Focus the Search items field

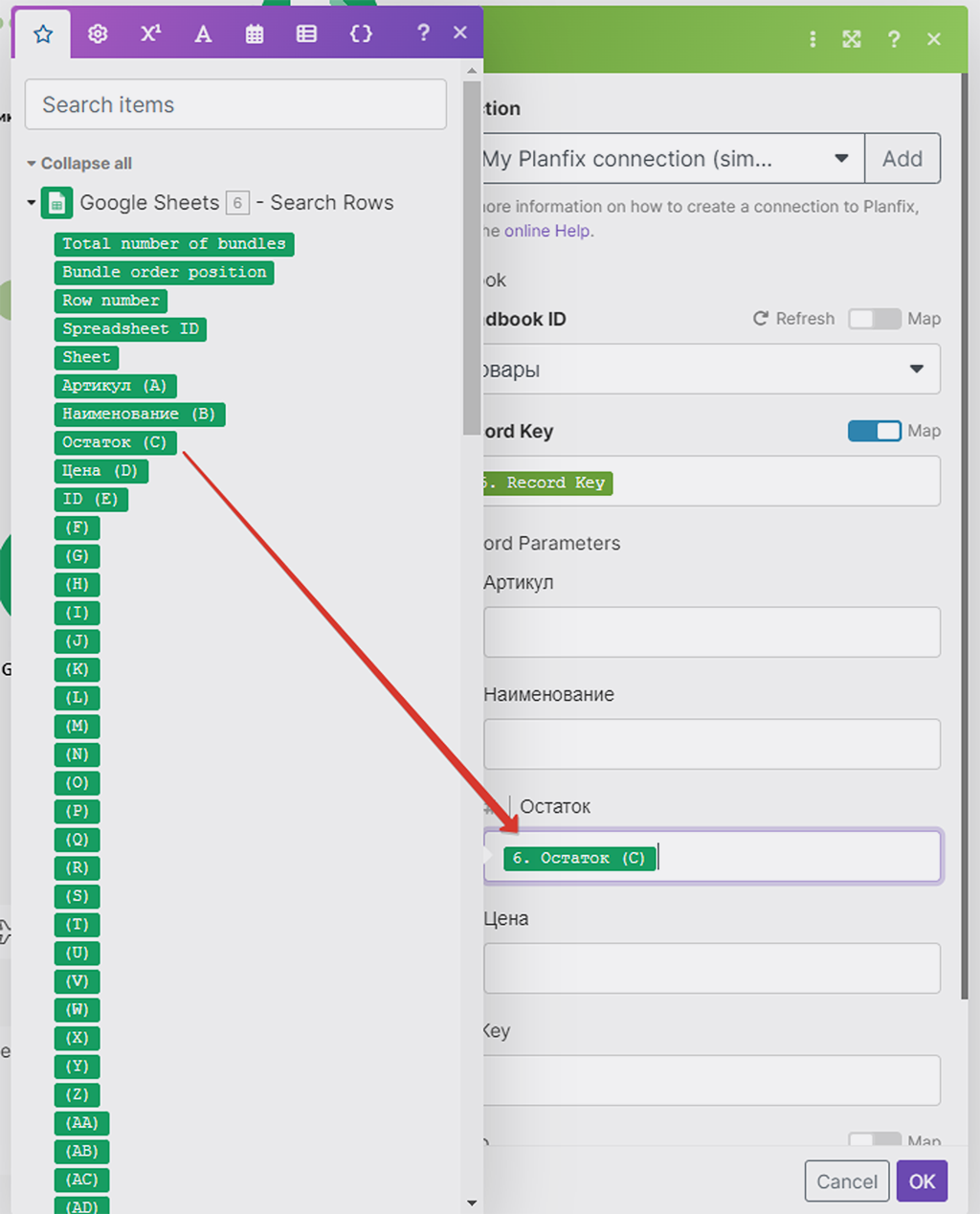pos(235,104)
